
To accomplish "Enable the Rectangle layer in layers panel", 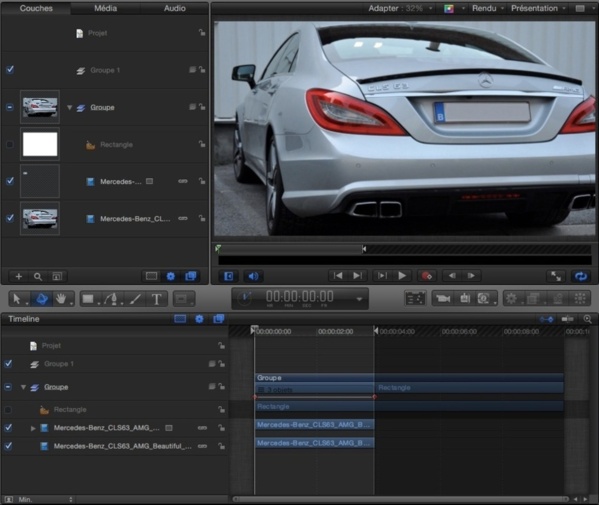I will coord(10,144).
